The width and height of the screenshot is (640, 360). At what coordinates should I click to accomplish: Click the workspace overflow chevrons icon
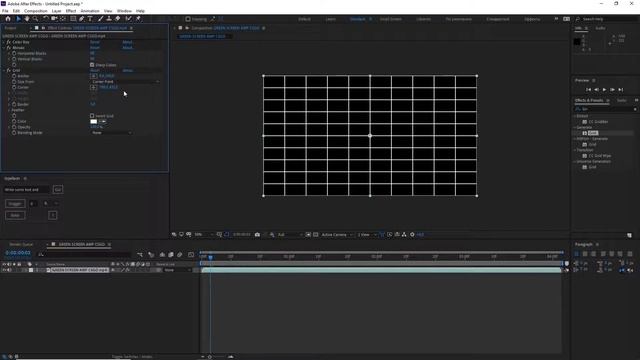click(556, 19)
